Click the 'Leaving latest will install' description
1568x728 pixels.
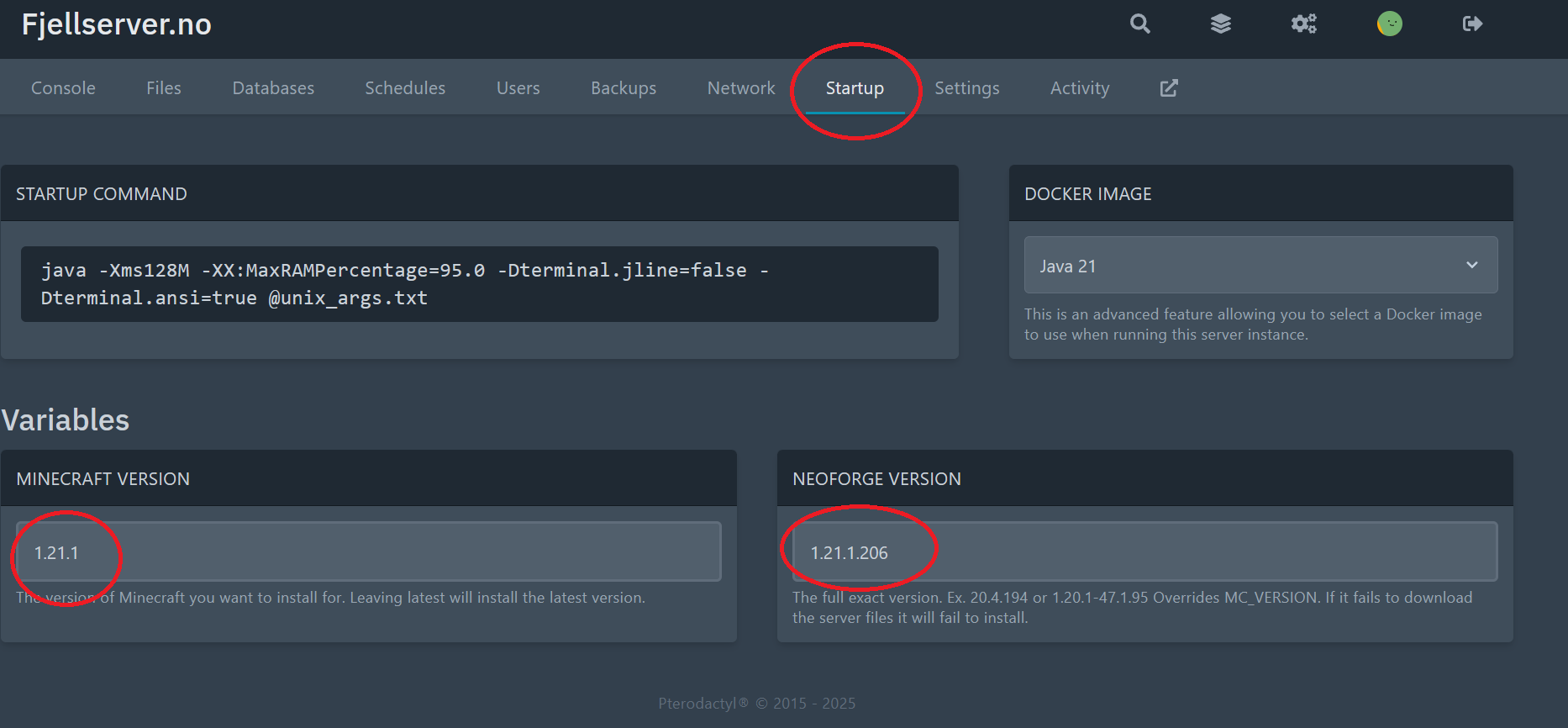pos(331,598)
